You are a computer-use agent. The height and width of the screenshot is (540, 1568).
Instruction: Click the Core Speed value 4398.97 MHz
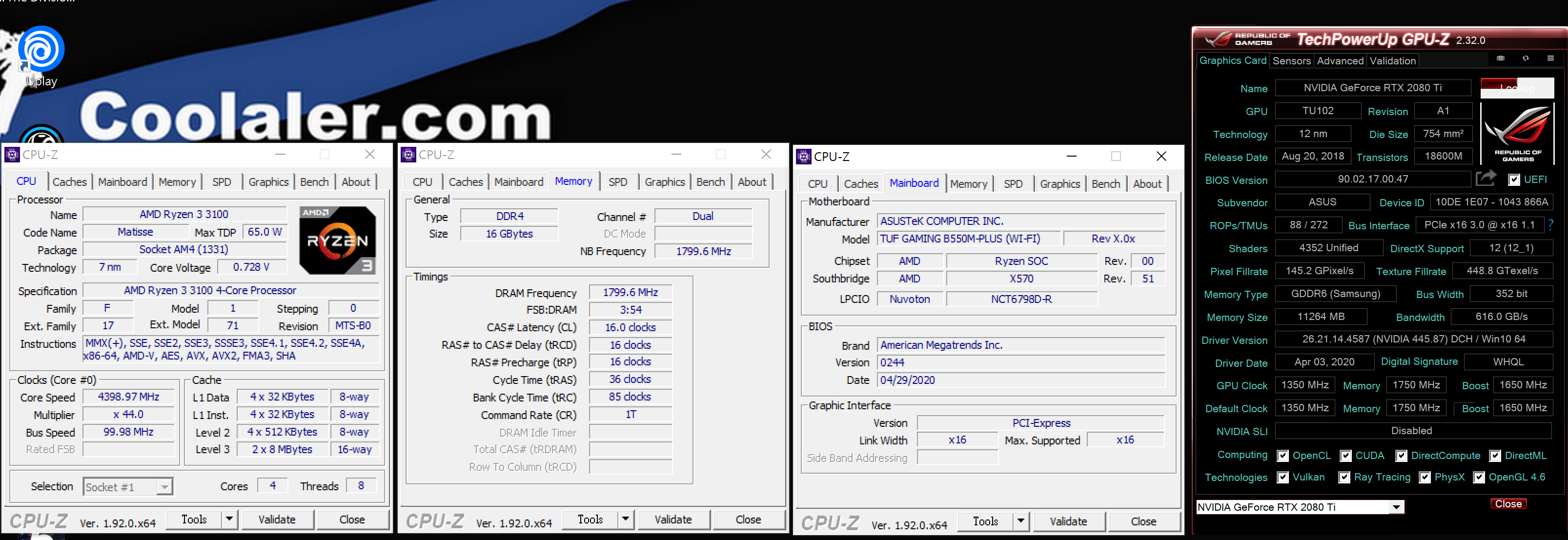[128, 397]
